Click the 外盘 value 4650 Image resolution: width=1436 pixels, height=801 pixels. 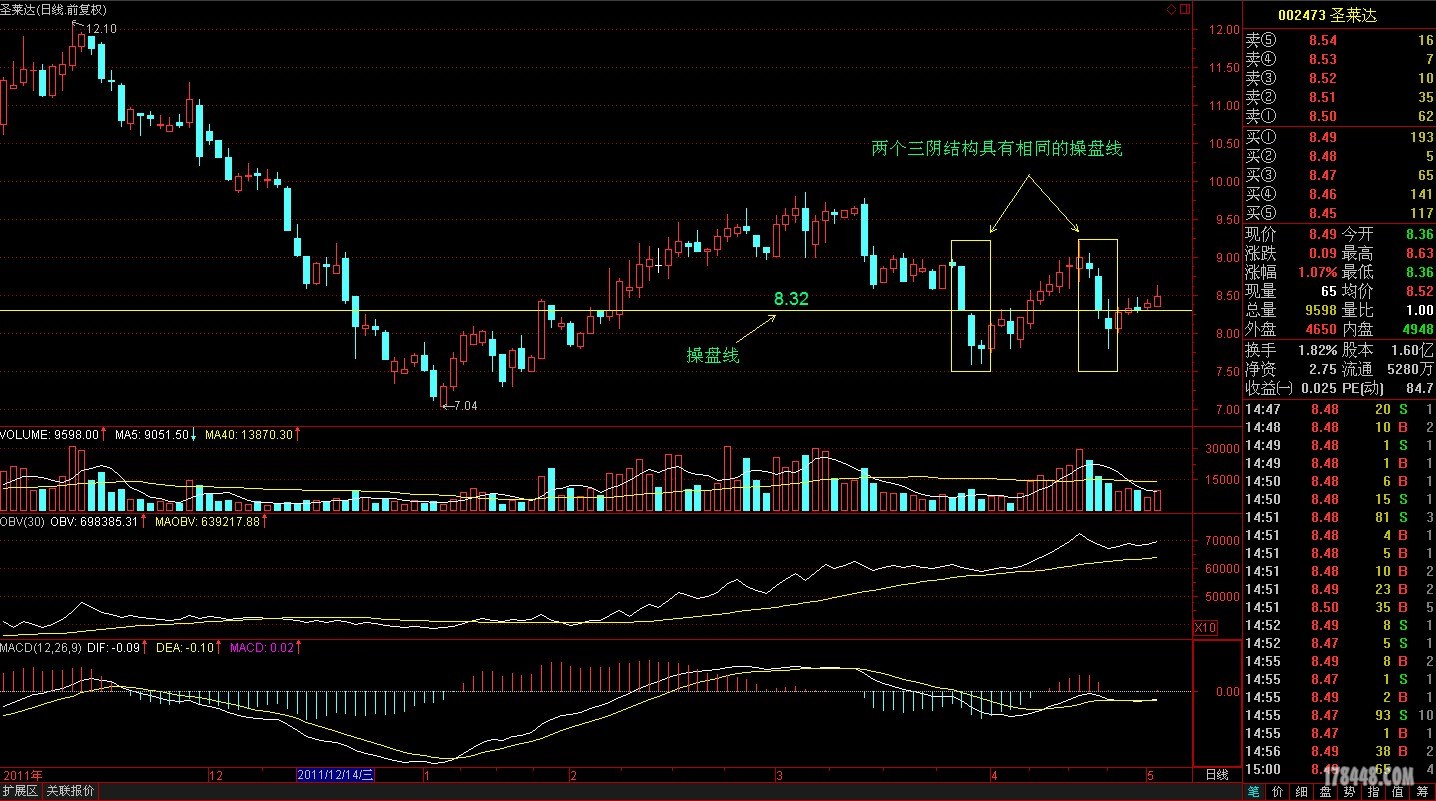(x=1320, y=329)
